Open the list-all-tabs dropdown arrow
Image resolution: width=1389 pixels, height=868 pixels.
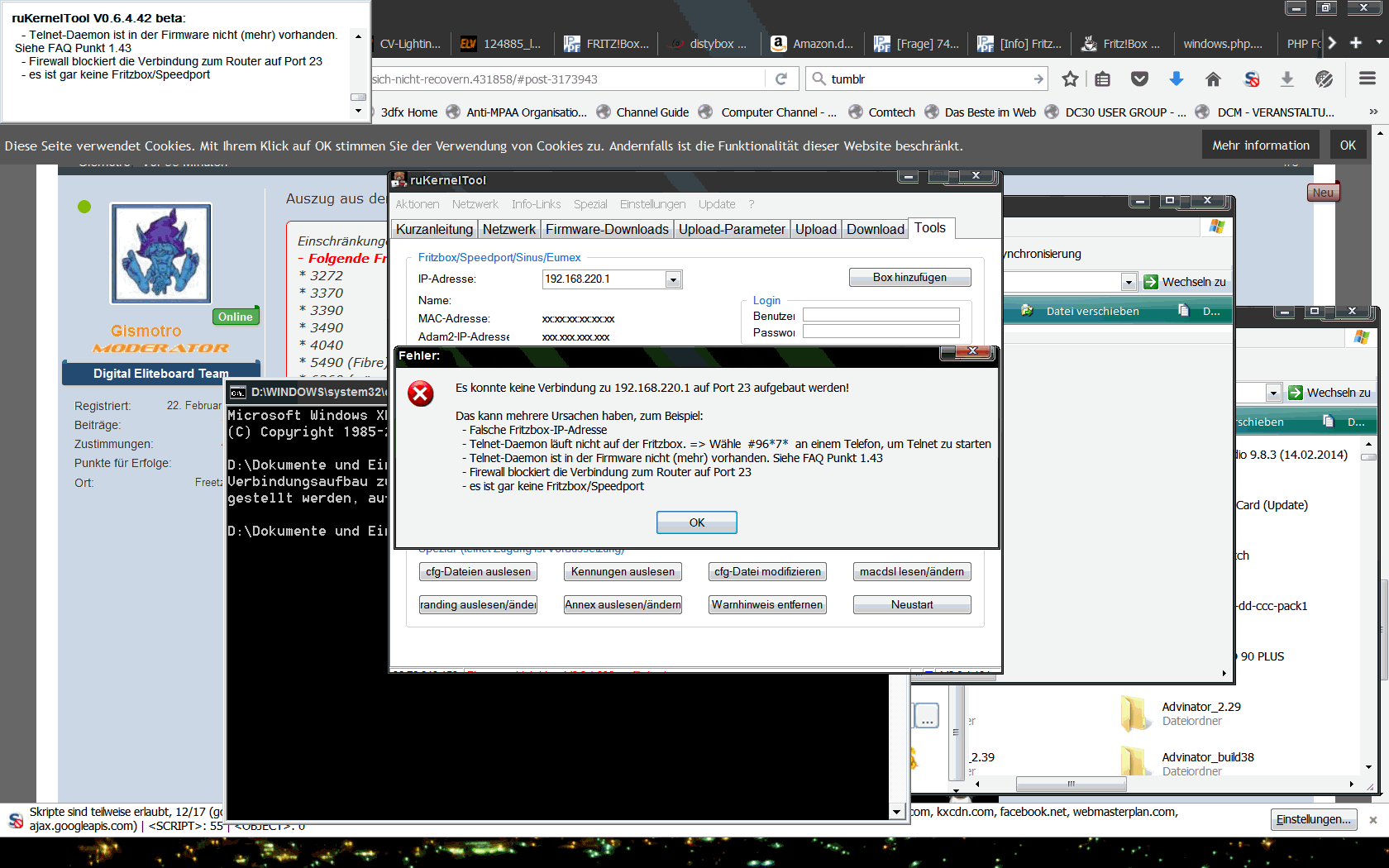pos(1378,42)
